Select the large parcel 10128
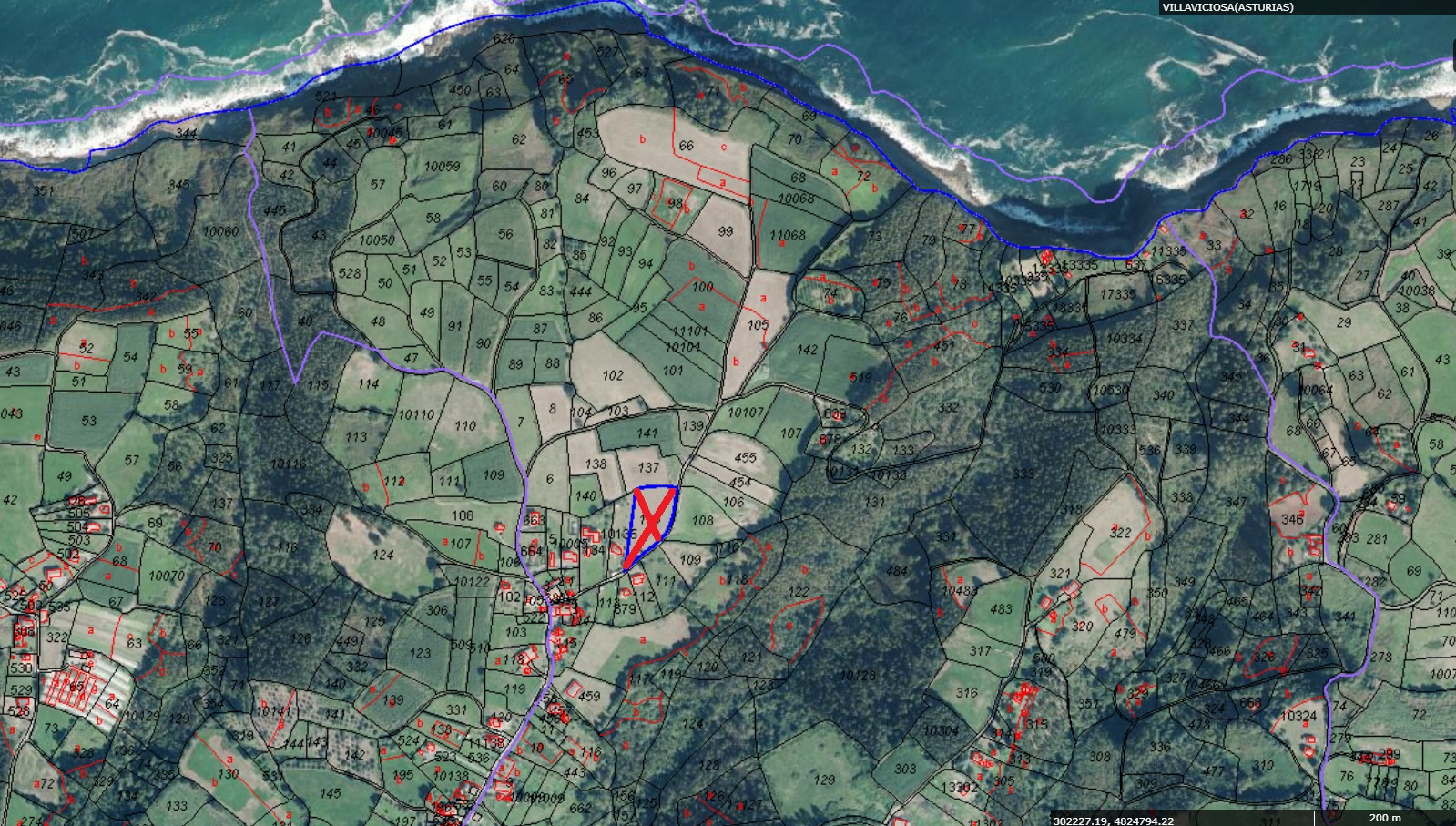The image size is (1456, 826). click(x=857, y=675)
